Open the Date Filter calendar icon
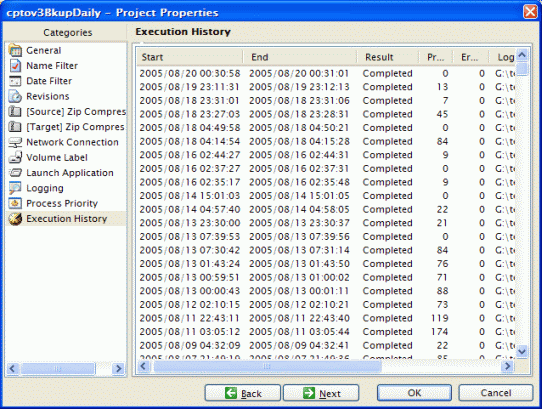This screenshot has height=409, width=542. point(15,81)
